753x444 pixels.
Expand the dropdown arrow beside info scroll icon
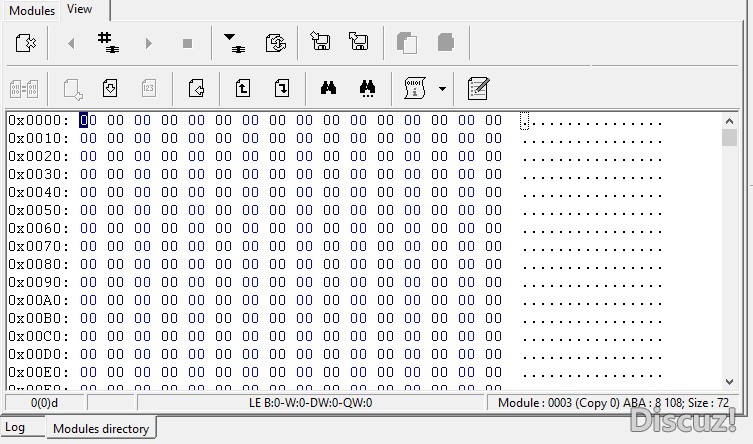[x=442, y=88]
